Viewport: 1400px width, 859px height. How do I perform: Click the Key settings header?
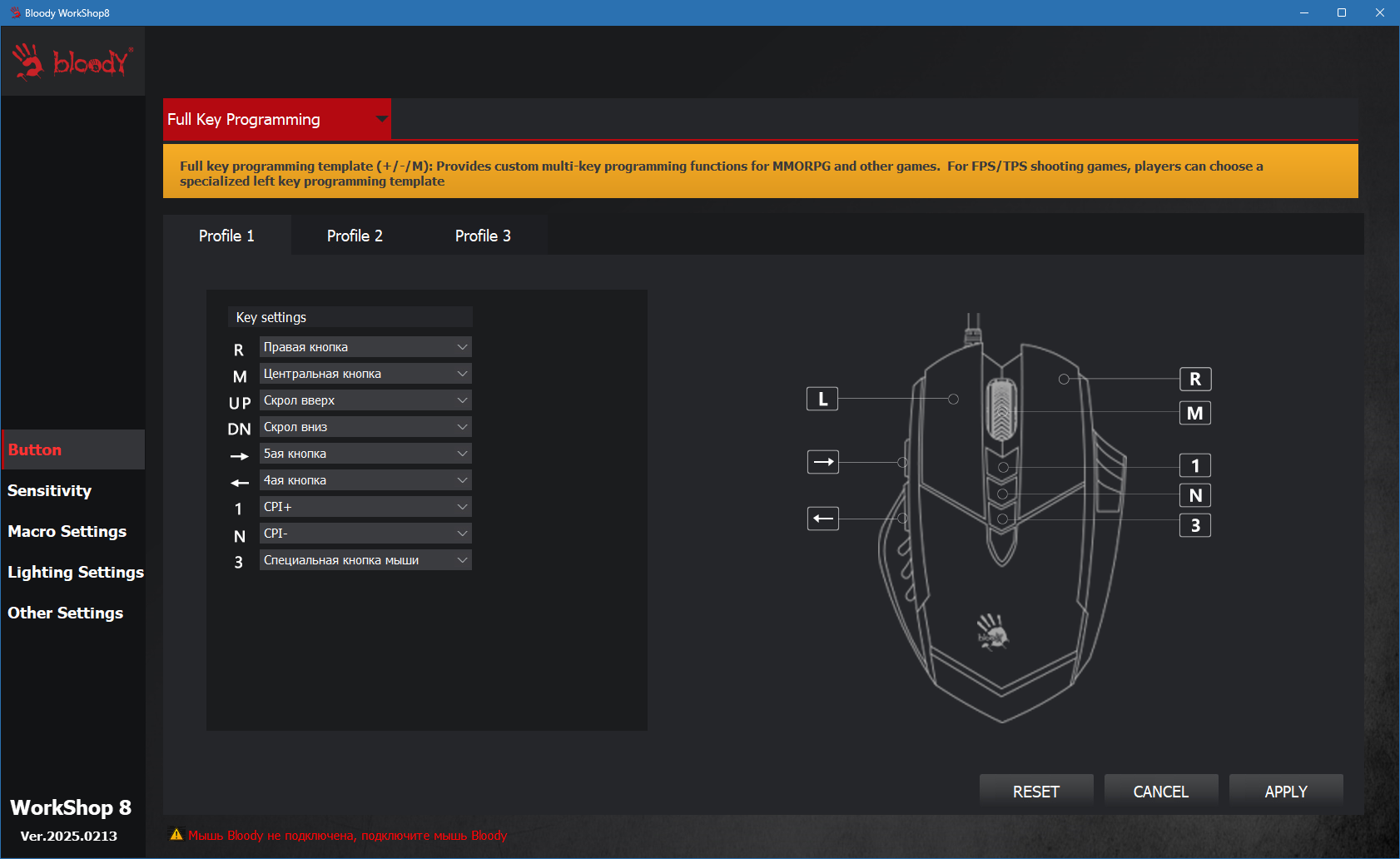[x=350, y=317]
